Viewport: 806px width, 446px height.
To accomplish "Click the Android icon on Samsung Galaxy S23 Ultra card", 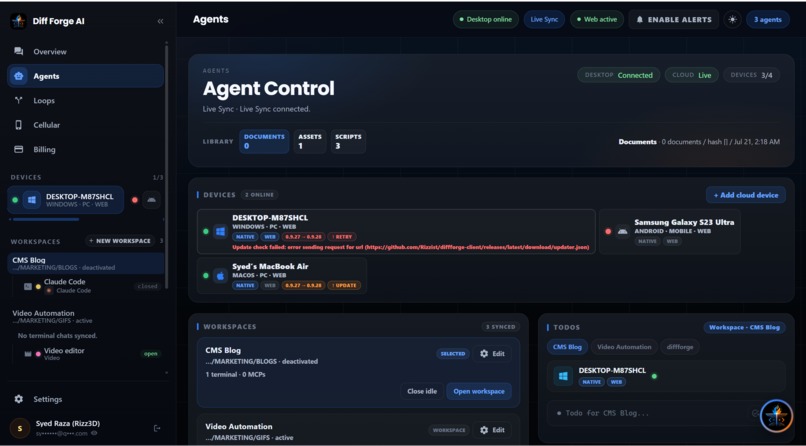I will 622,231.
